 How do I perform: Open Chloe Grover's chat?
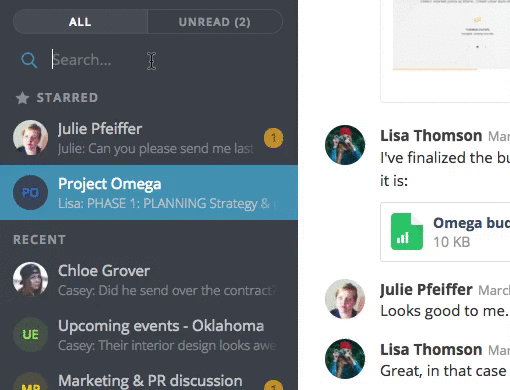pos(149,279)
